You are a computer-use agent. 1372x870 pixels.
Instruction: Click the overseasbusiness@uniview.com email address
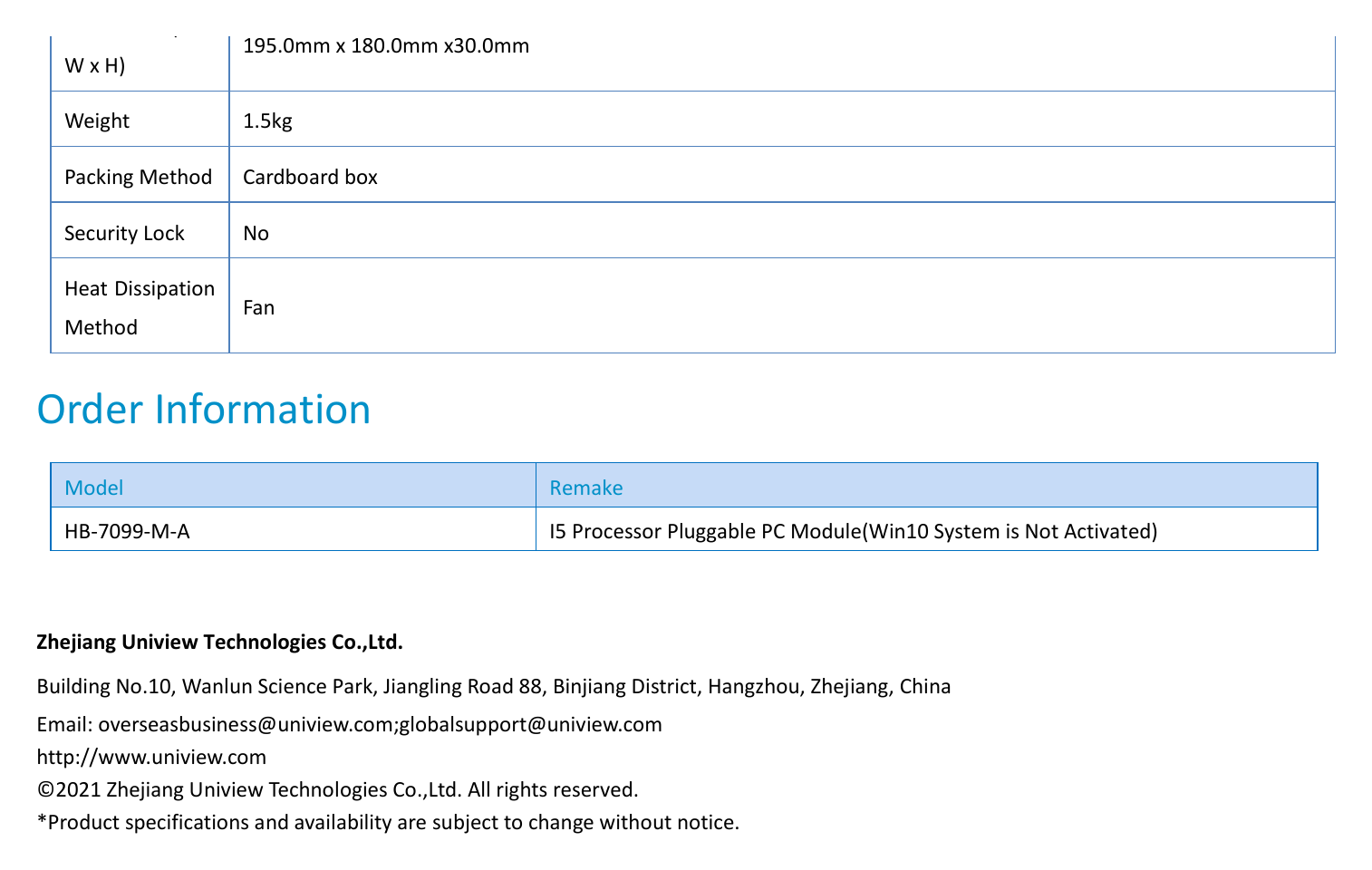pyautogui.click(x=246, y=724)
